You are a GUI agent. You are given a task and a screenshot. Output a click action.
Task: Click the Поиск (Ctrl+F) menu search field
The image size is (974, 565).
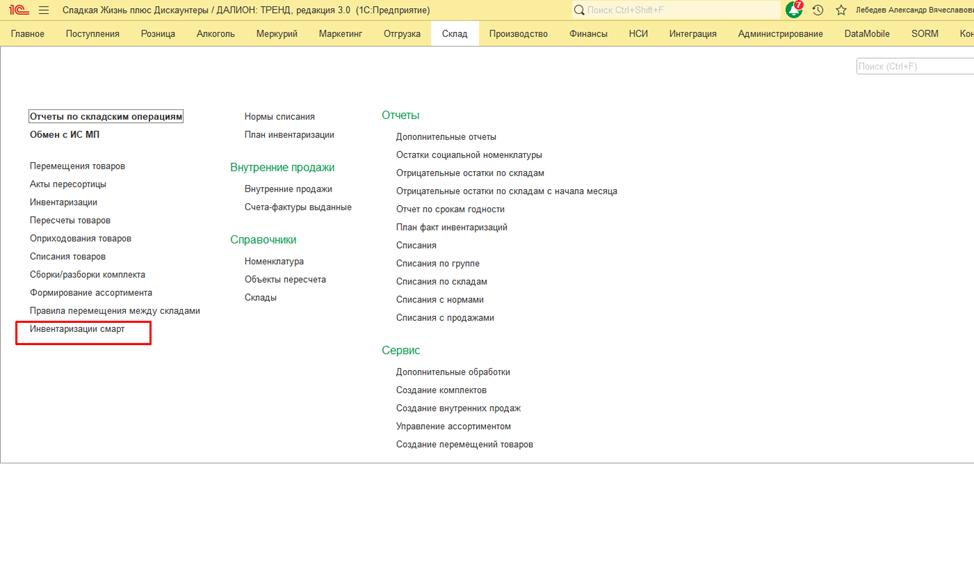coord(914,67)
